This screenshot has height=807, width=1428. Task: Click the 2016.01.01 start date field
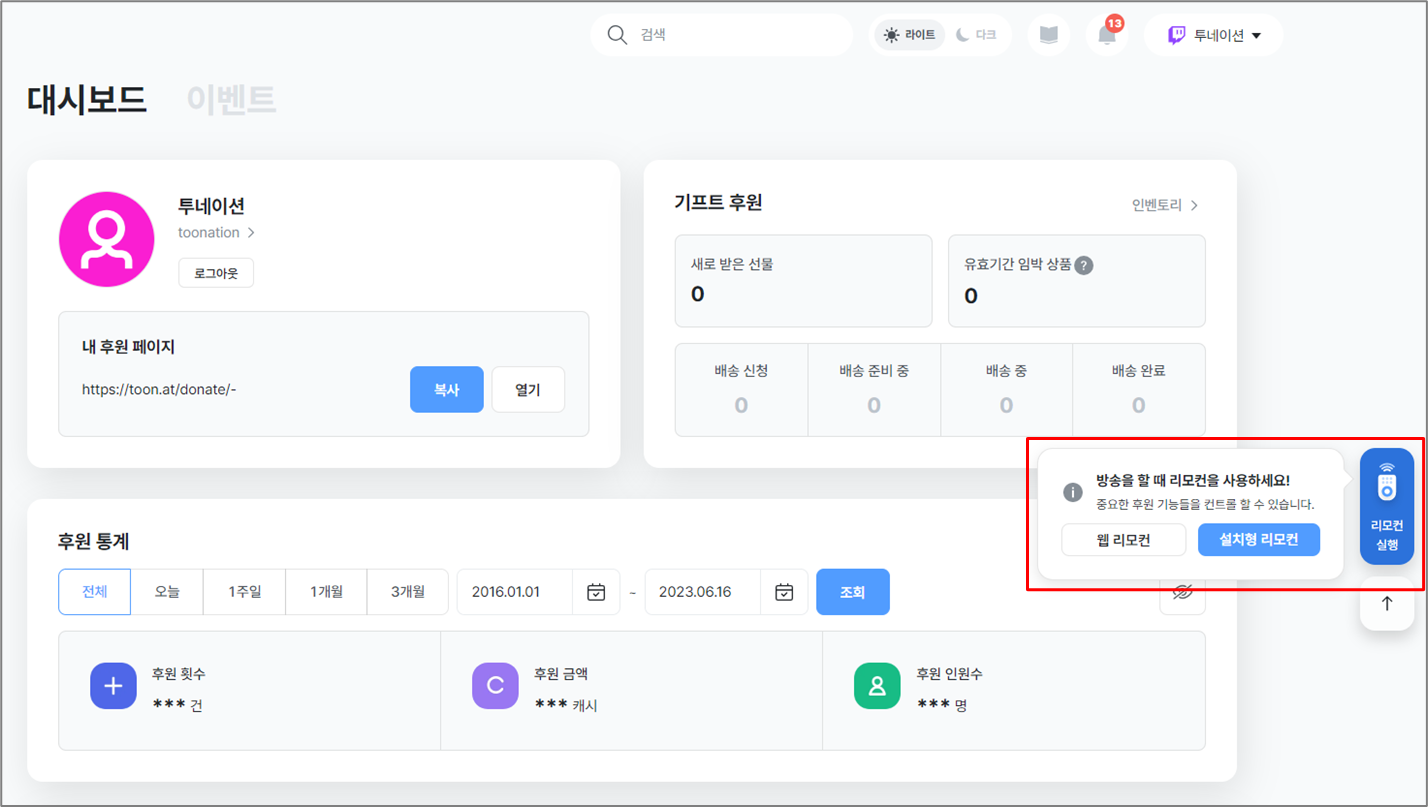515,592
